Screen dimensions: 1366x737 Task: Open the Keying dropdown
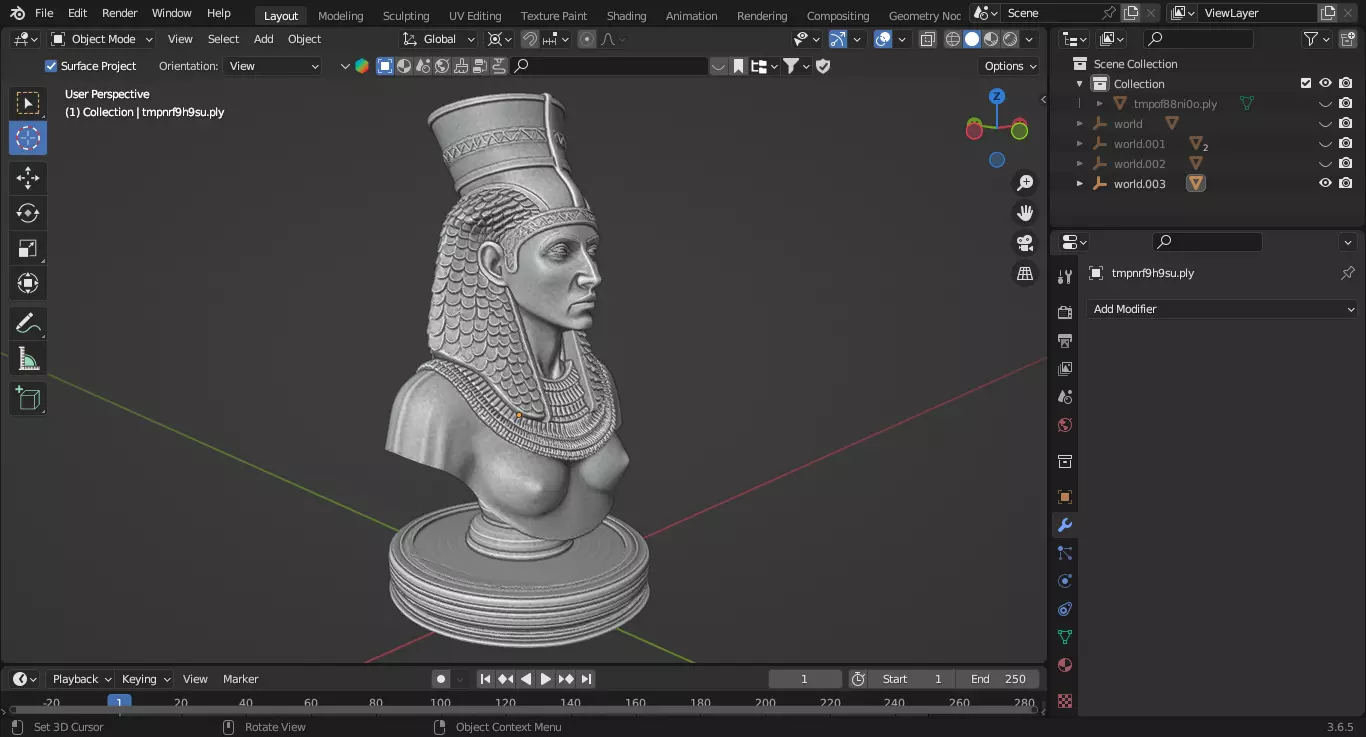pos(146,679)
